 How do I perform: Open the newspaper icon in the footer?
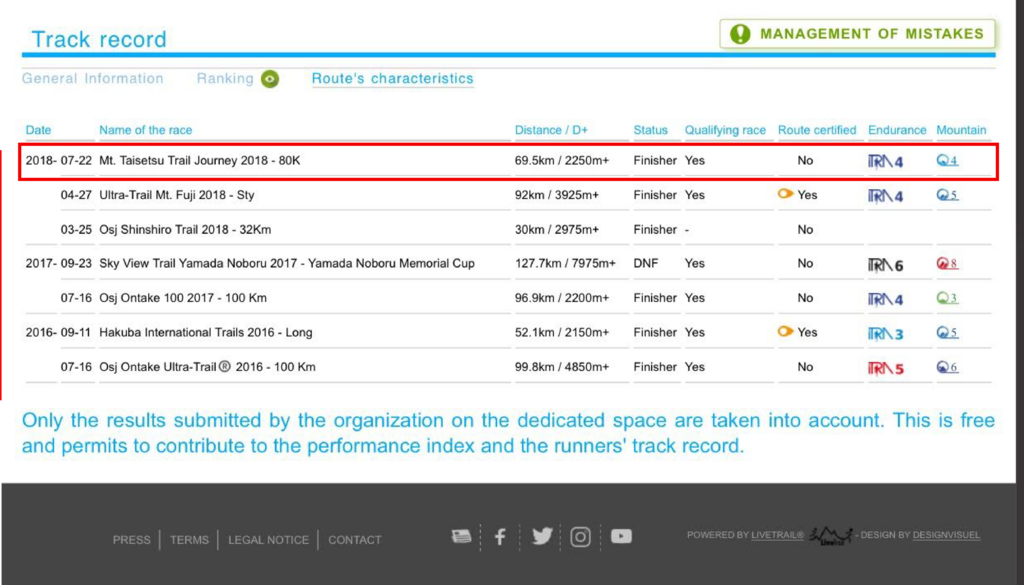pos(462,537)
